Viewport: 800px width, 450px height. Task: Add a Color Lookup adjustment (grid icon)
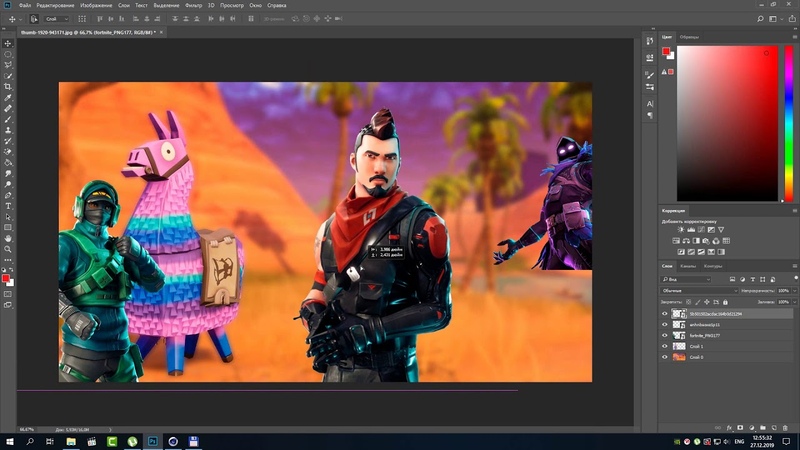click(x=726, y=241)
